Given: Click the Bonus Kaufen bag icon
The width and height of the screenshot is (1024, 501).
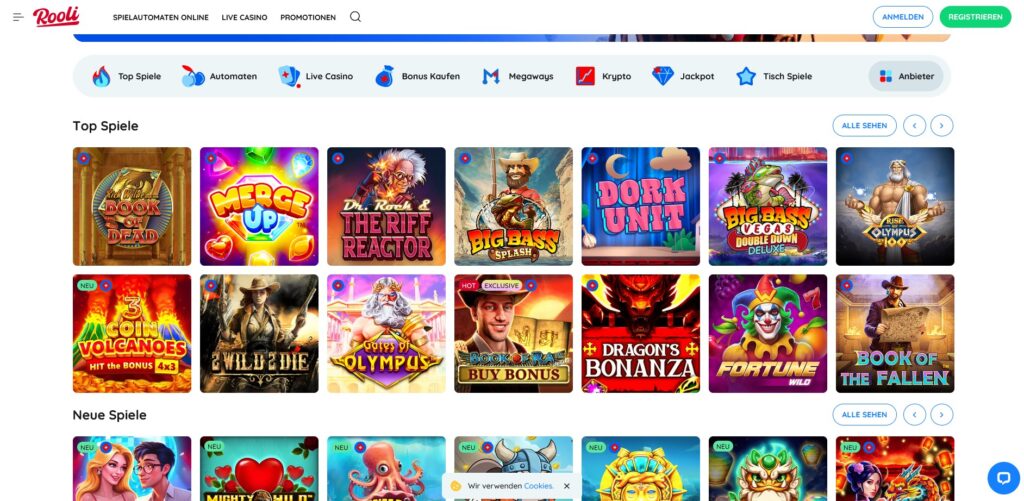Looking at the screenshot, I should point(384,76).
